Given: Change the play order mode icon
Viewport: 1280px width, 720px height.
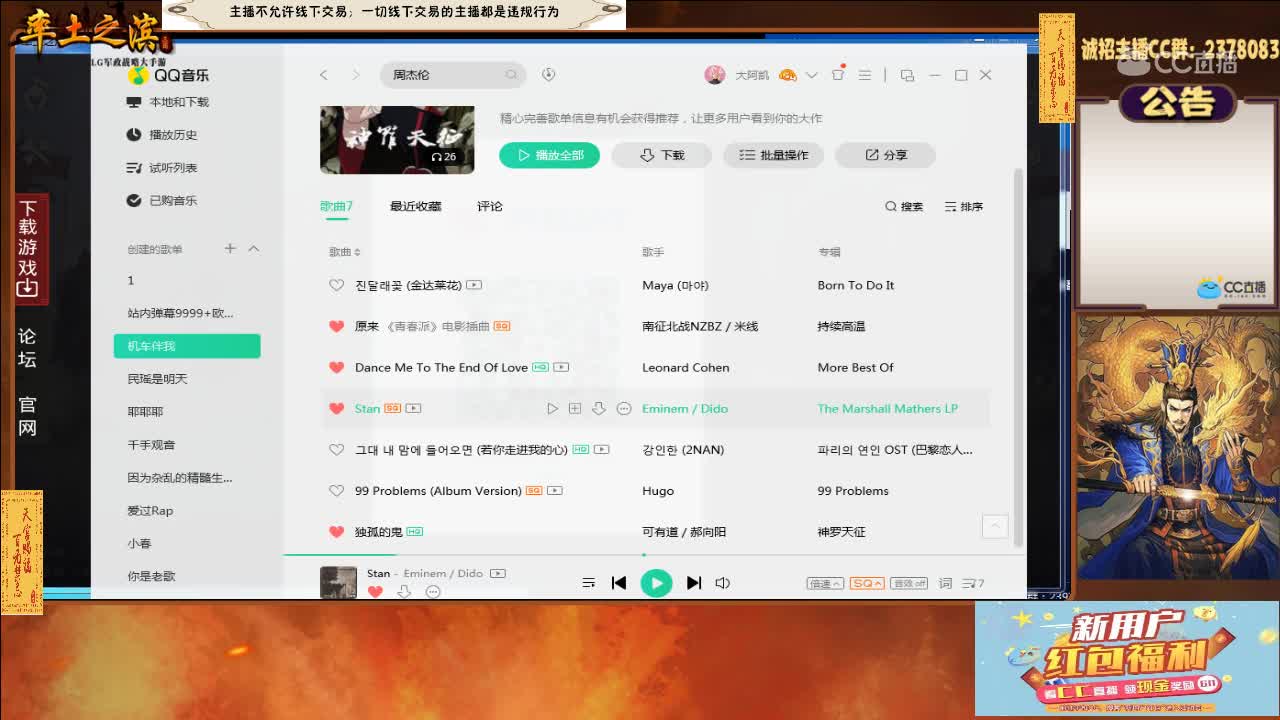Looking at the screenshot, I should (x=588, y=583).
